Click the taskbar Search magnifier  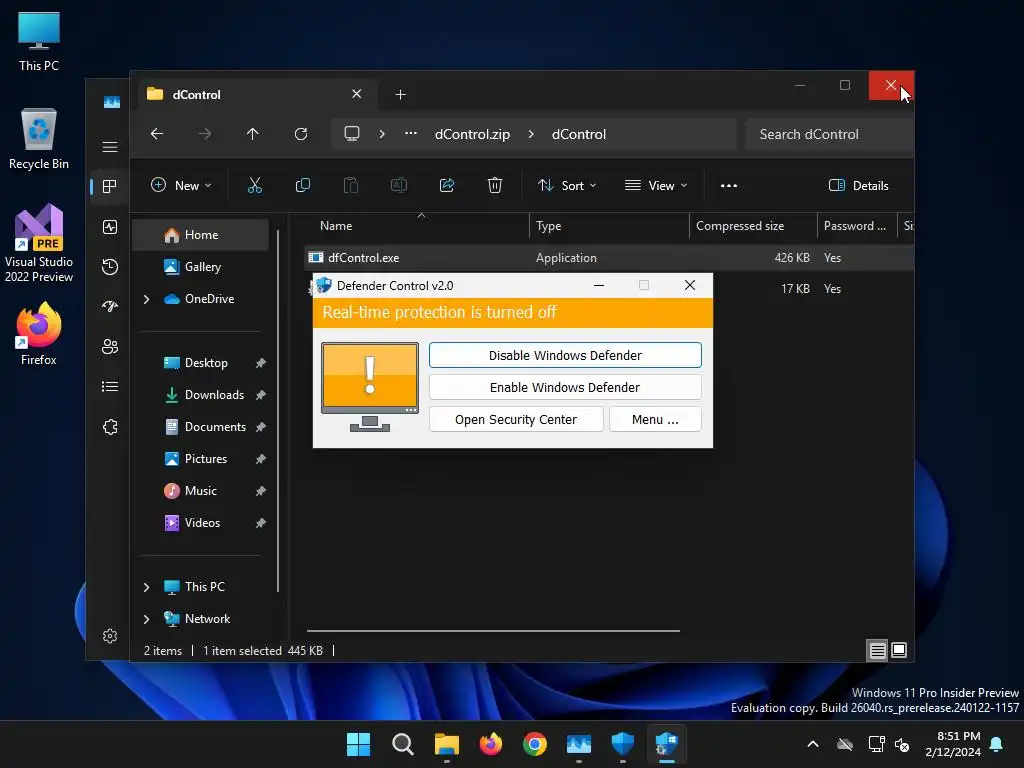(x=402, y=744)
